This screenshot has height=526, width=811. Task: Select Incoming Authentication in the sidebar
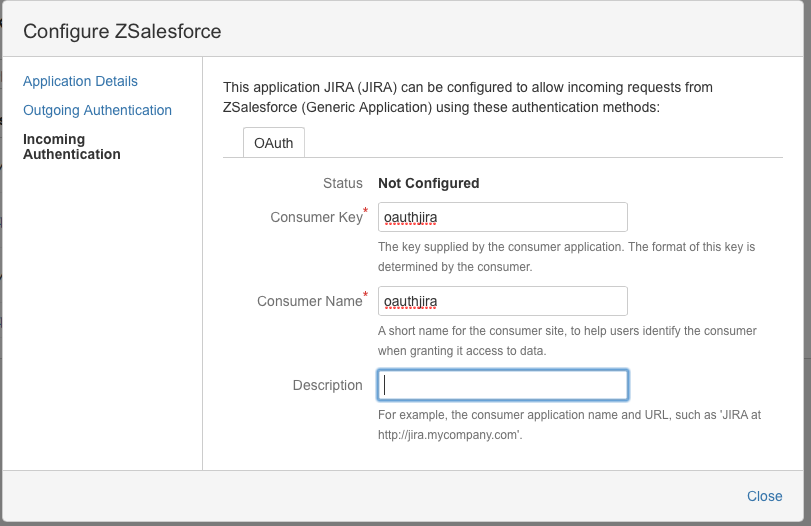tap(72, 147)
